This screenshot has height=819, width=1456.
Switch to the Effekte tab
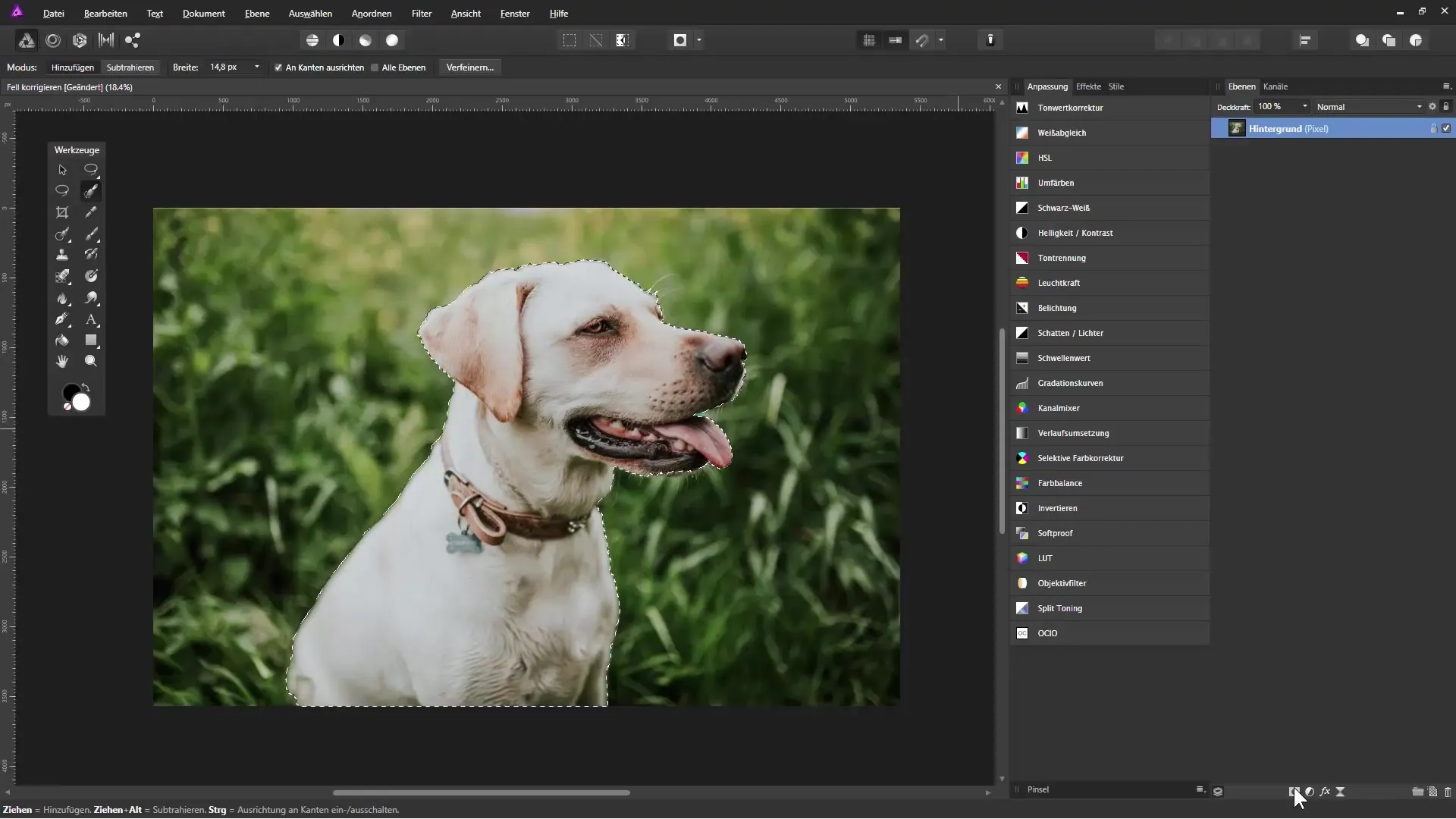[x=1088, y=86]
